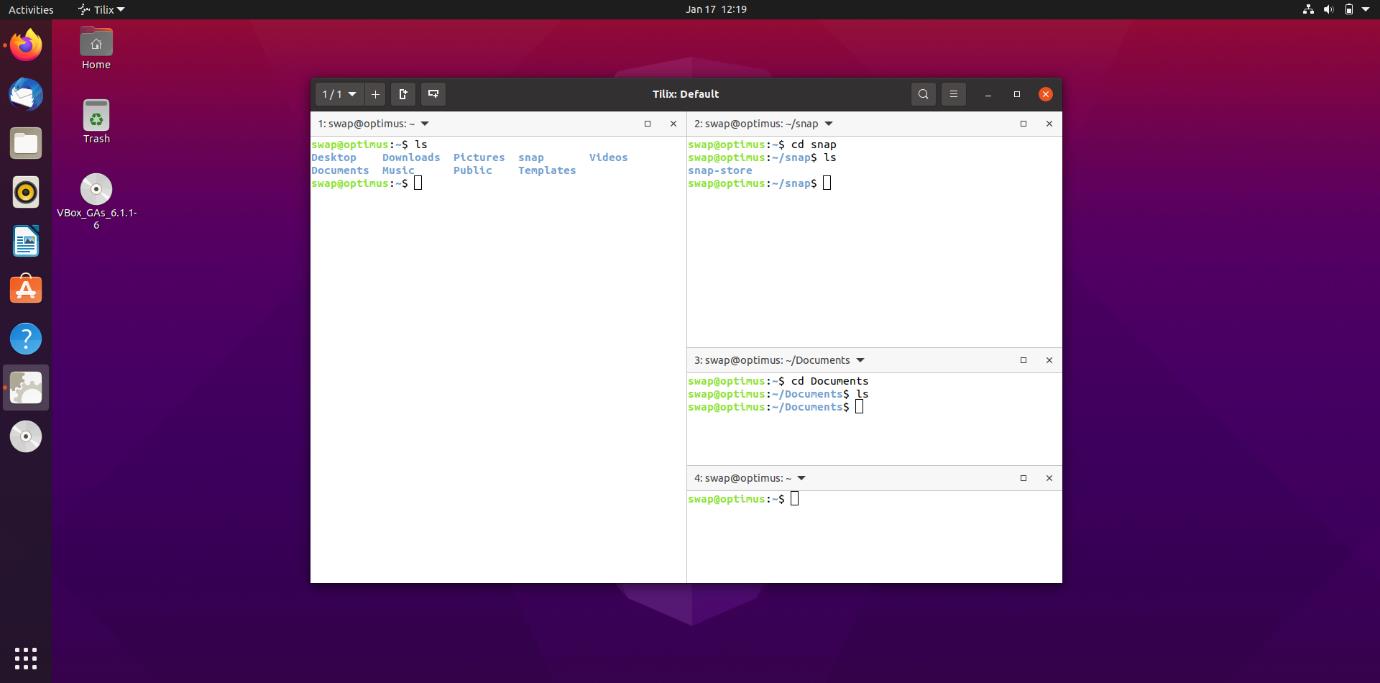Close terminal 2 ~/snap pane
1380x683 pixels.
[1049, 124]
